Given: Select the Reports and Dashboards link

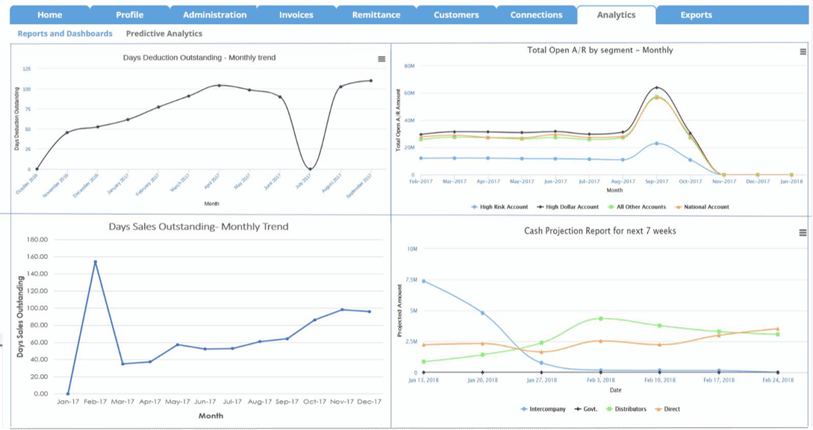Looking at the screenshot, I should click(x=64, y=34).
